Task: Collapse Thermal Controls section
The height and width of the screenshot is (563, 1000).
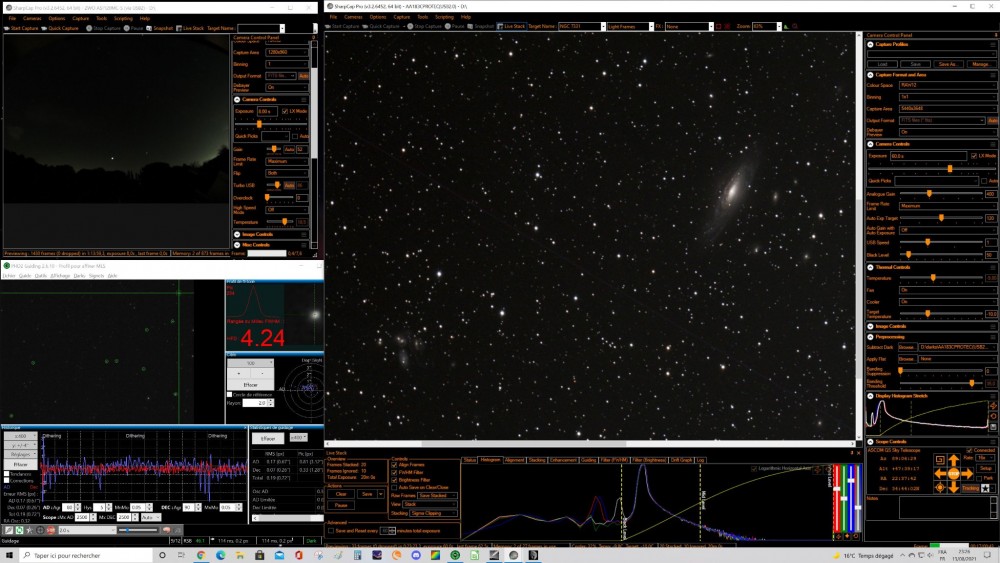Action: pyautogui.click(x=871, y=267)
